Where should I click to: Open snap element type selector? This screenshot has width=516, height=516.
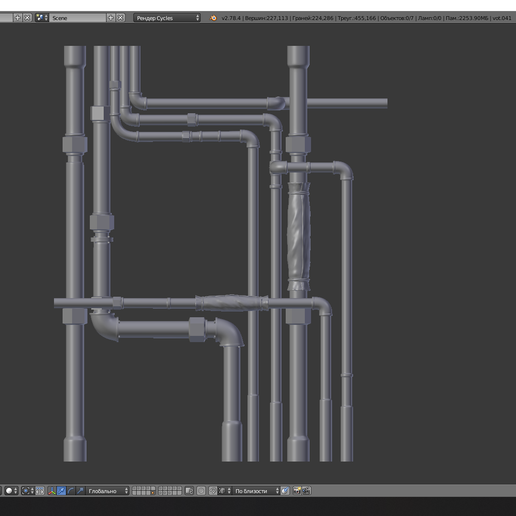click(x=225, y=491)
